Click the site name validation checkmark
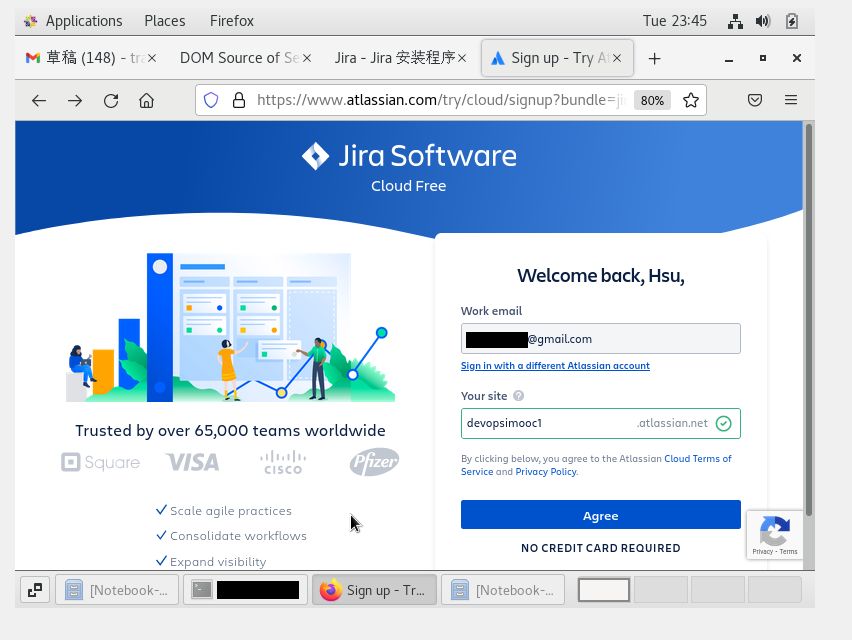This screenshot has height=640, width=852. click(x=723, y=423)
